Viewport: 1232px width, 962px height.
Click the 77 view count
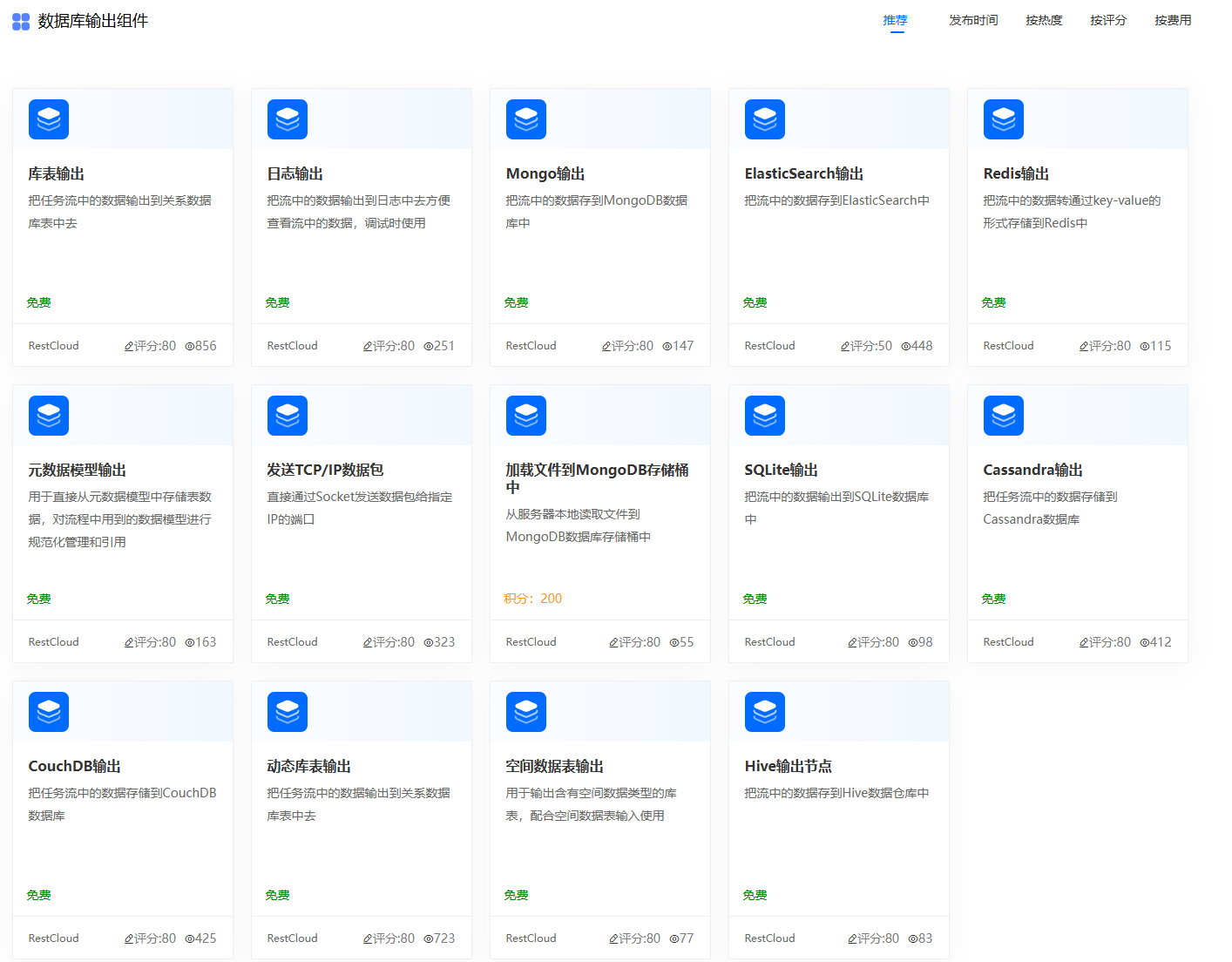point(687,939)
